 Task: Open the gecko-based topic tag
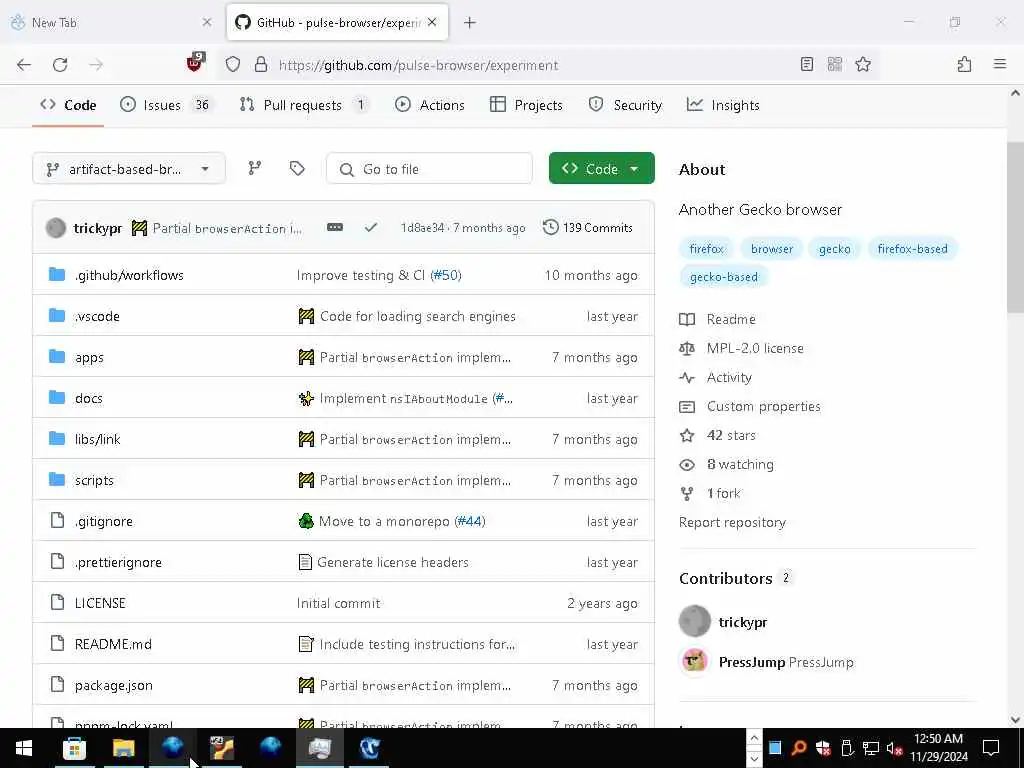click(x=724, y=277)
